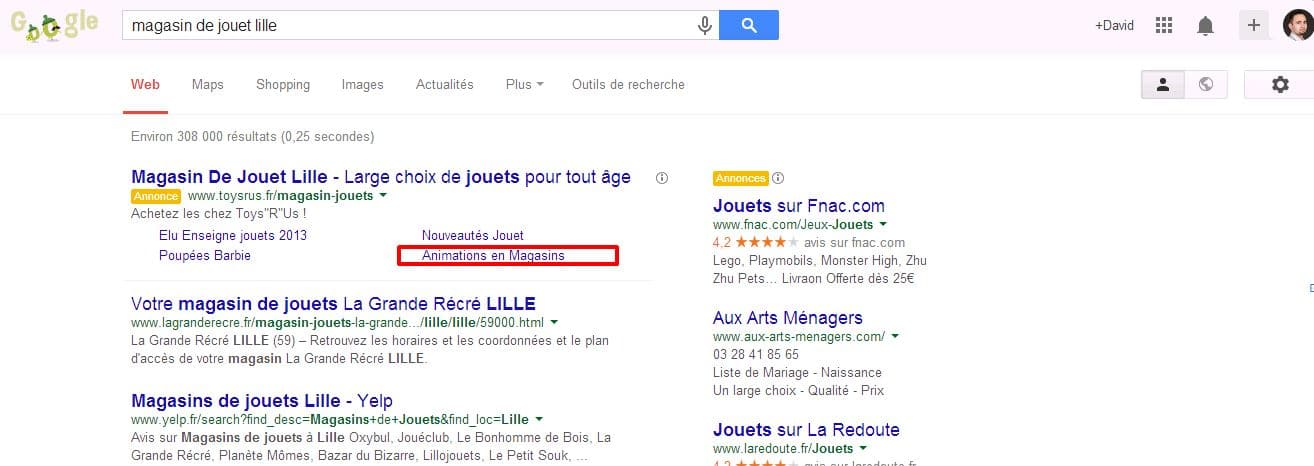The height and width of the screenshot is (466, 1314).
Task: Click the share plus button
Action: click(x=1254, y=25)
